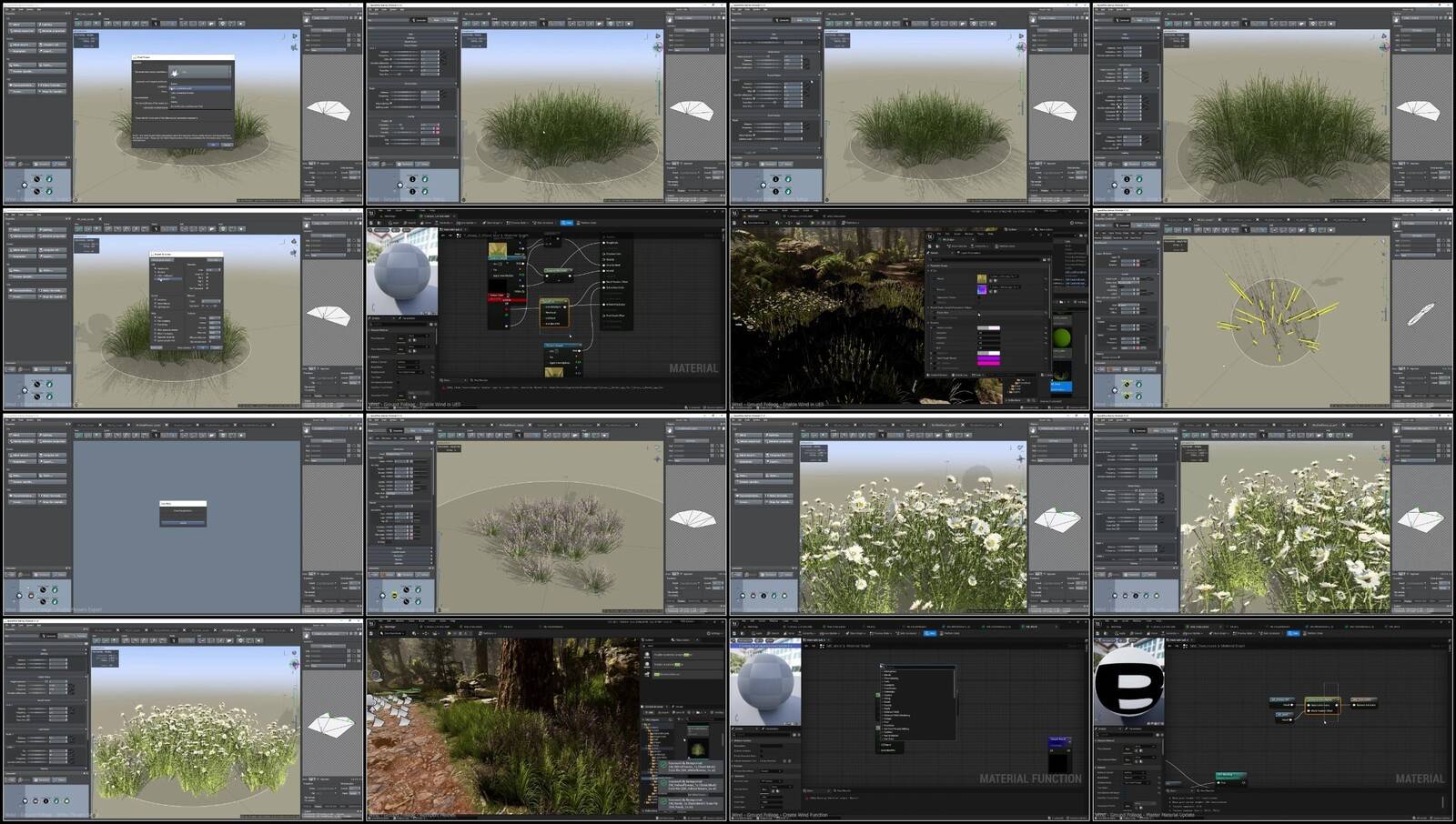
Task: Select the orange-outlined node in bottom-right material graph
Action: click(1321, 705)
